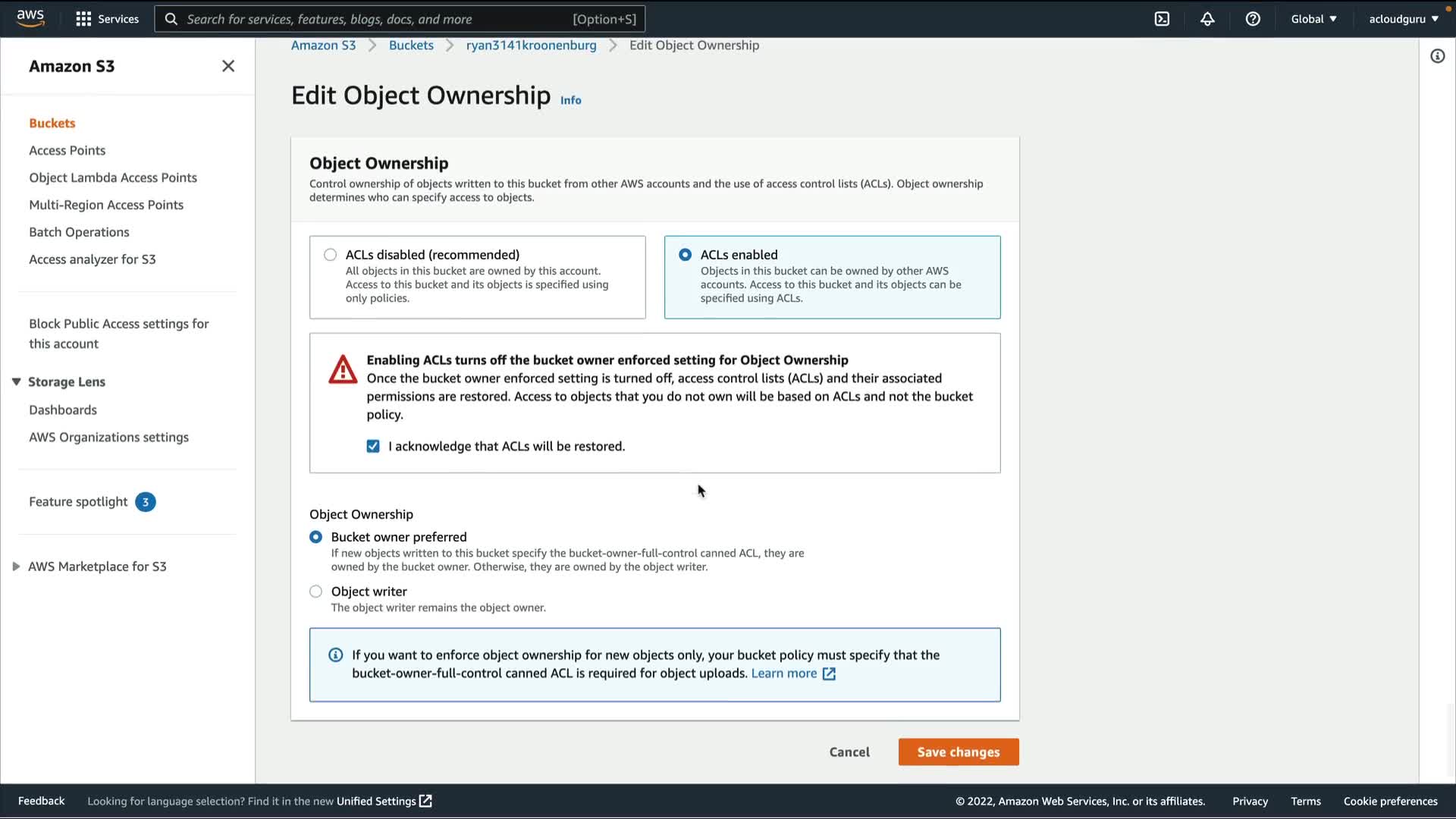The image size is (1456, 819).
Task: Collapse the Storage Lens section
Action: tap(16, 382)
